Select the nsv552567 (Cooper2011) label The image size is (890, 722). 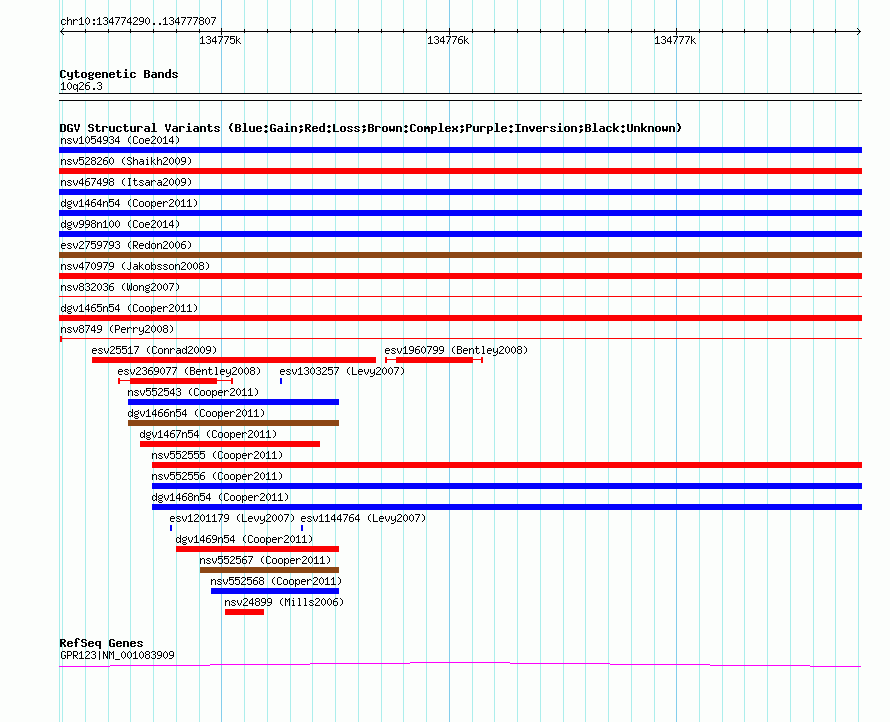pyautogui.click(x=265, y=560)
